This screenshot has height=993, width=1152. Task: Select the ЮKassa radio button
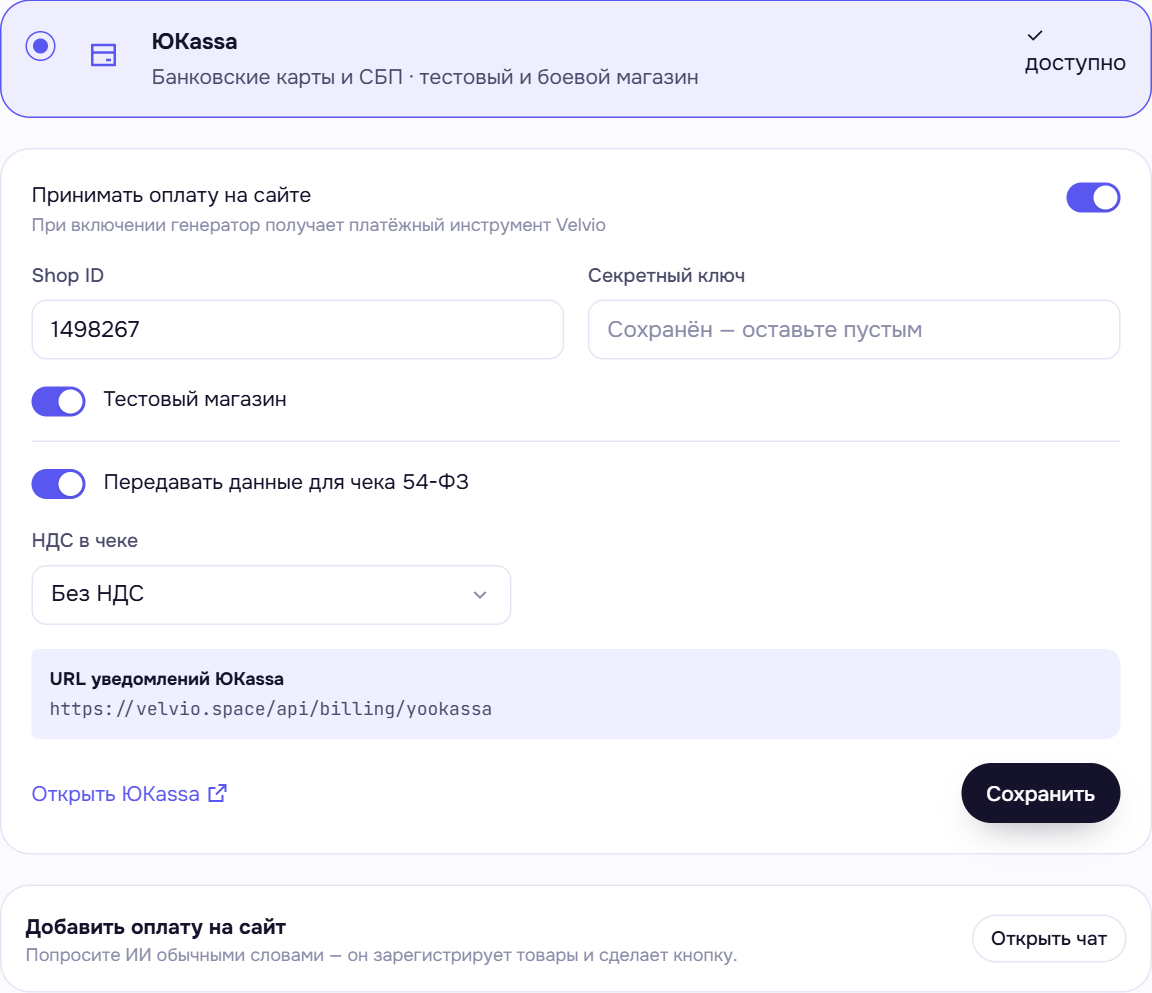pos(40,46)
